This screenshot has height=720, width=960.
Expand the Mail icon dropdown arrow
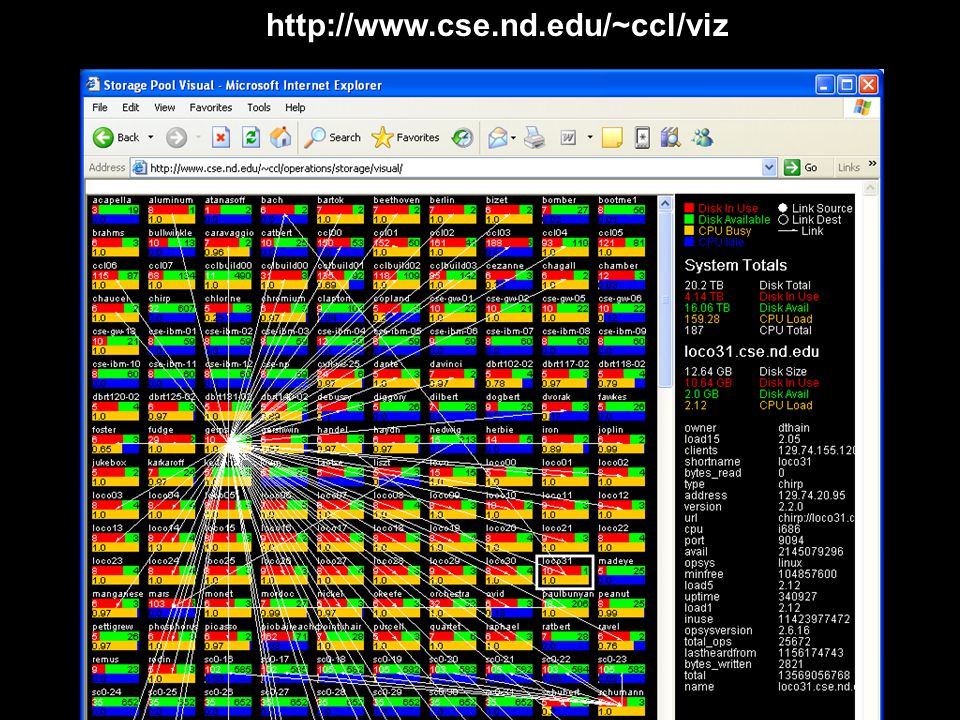(x=513, y=137)
